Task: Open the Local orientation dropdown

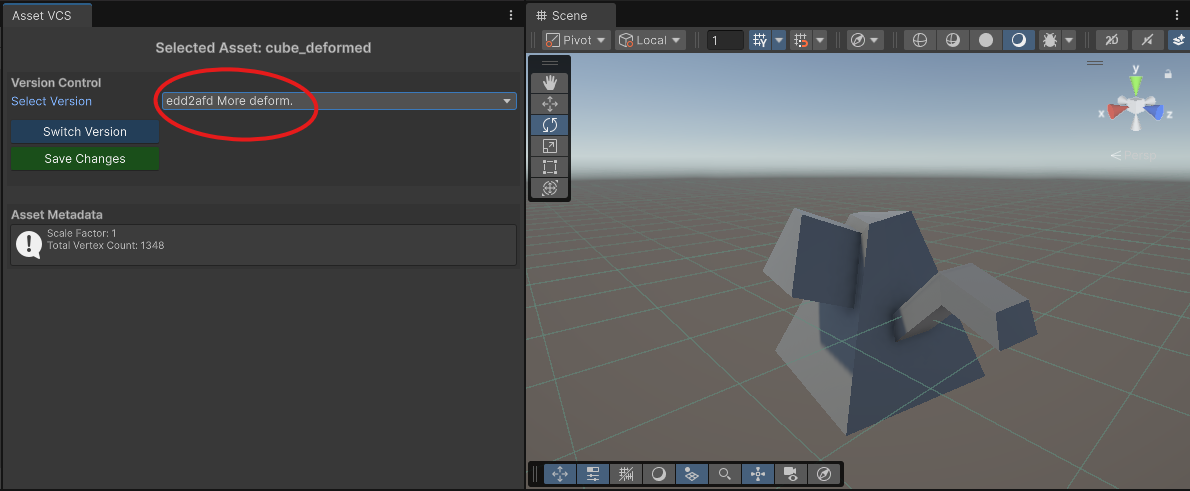Action: [650, 40]
